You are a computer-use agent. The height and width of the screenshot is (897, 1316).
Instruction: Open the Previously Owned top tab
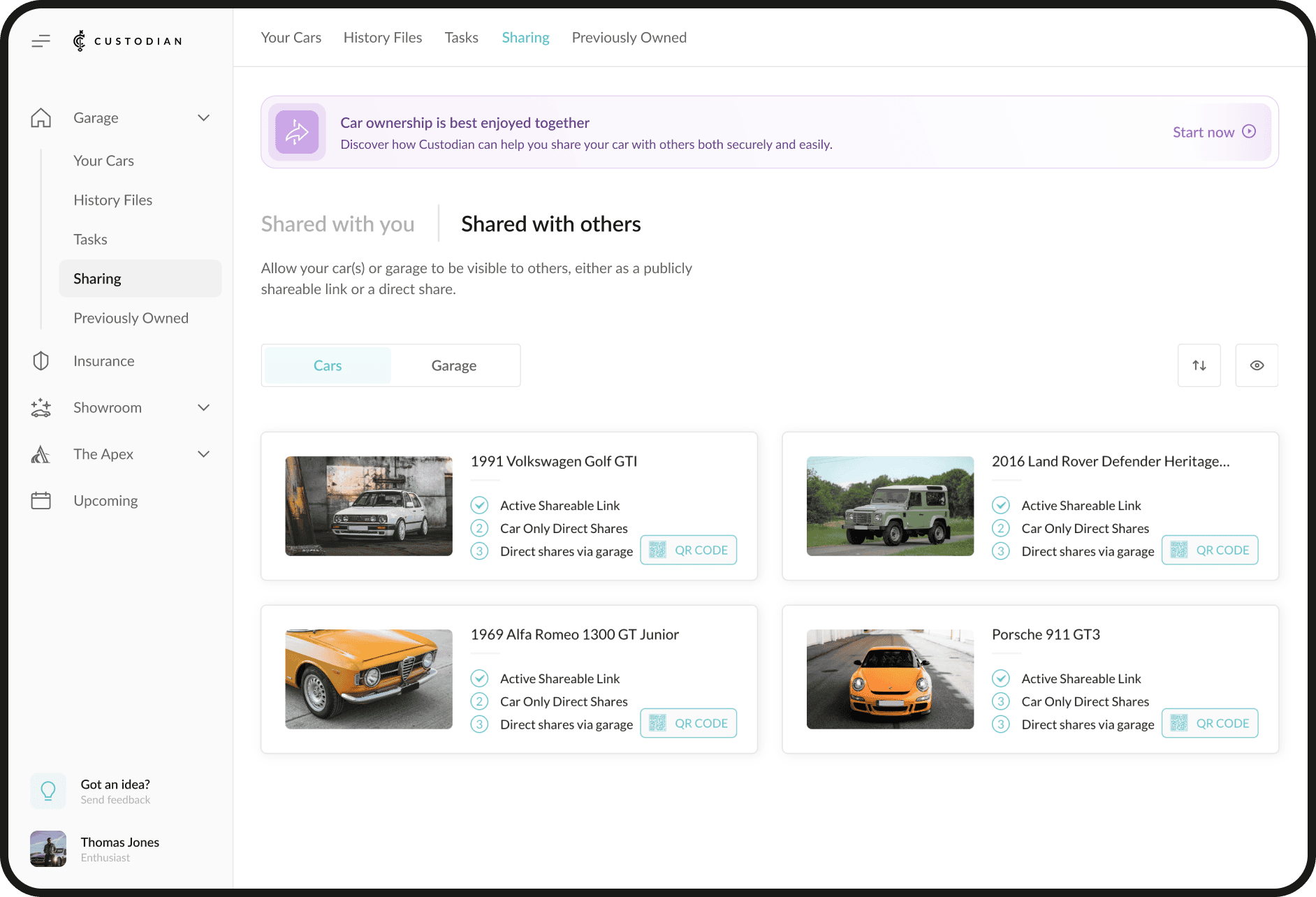(629, 38)
